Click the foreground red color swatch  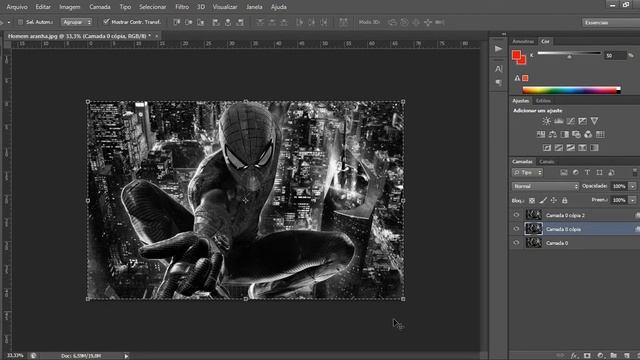tap(517, 55)
